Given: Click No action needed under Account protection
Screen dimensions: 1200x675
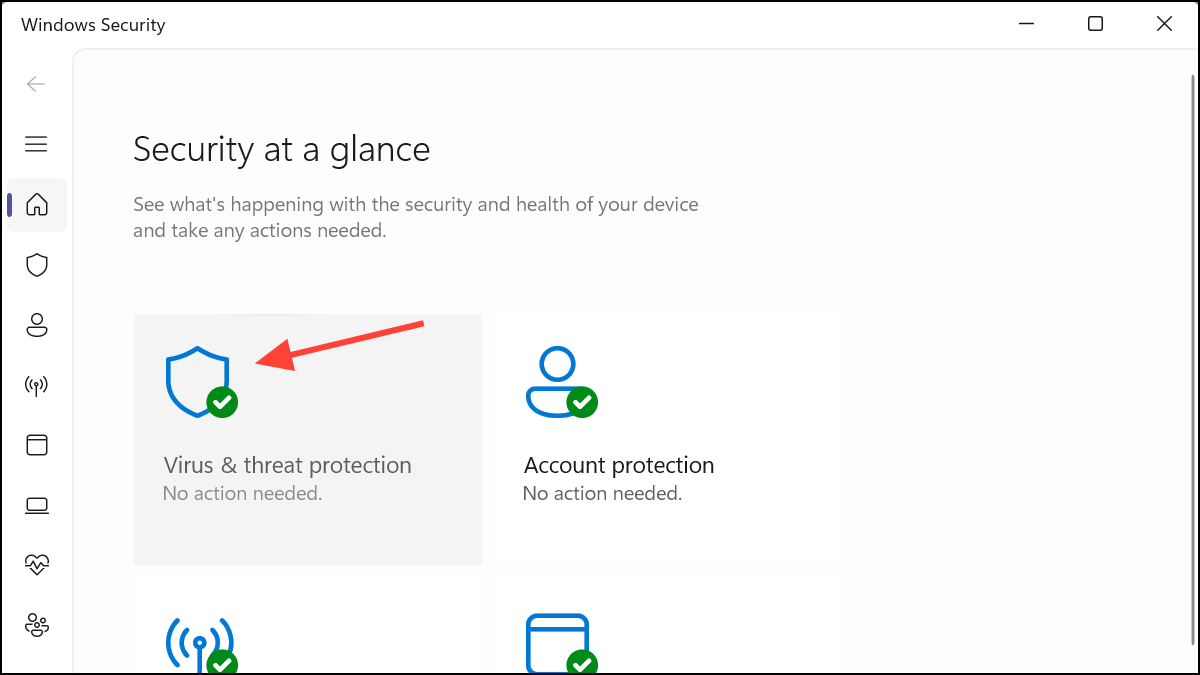Looking at the screenshot, I should point(602,493).
